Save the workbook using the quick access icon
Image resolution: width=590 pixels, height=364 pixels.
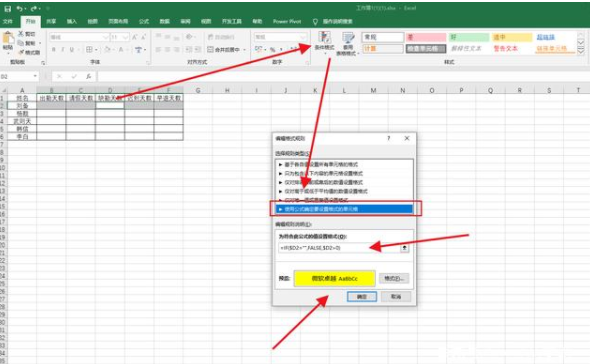[x=7, y=8]
